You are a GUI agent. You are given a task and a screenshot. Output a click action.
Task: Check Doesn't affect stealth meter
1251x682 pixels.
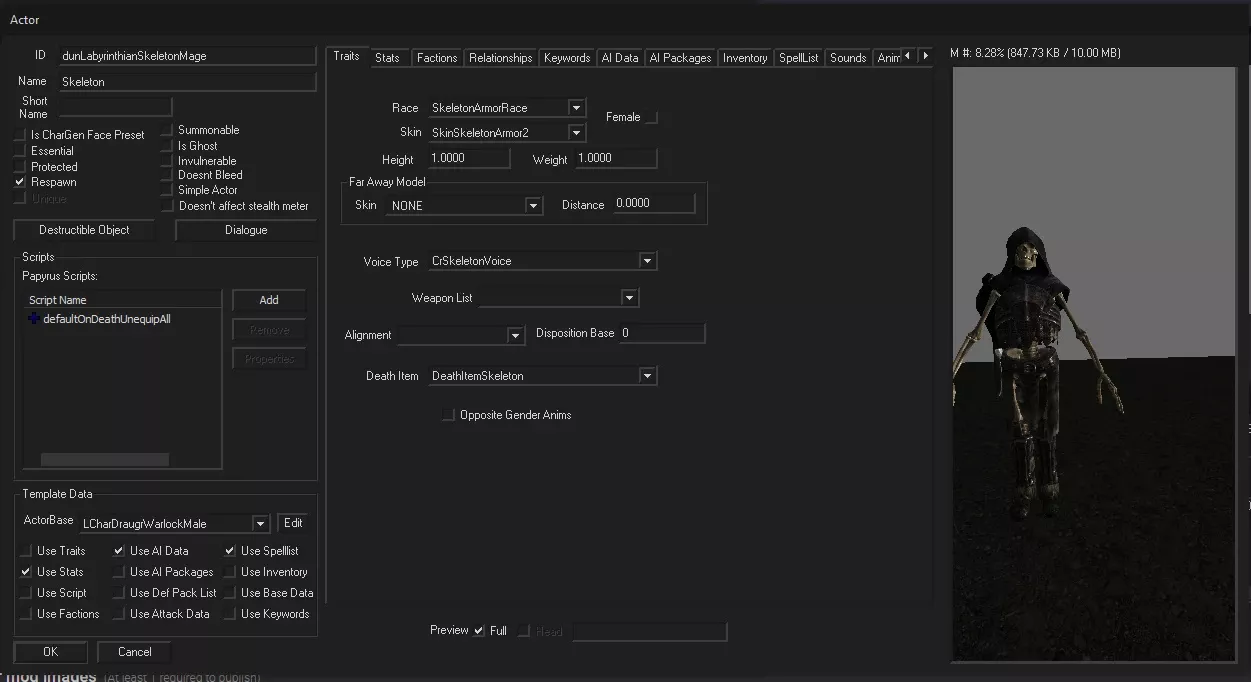(x=168, y=206)
